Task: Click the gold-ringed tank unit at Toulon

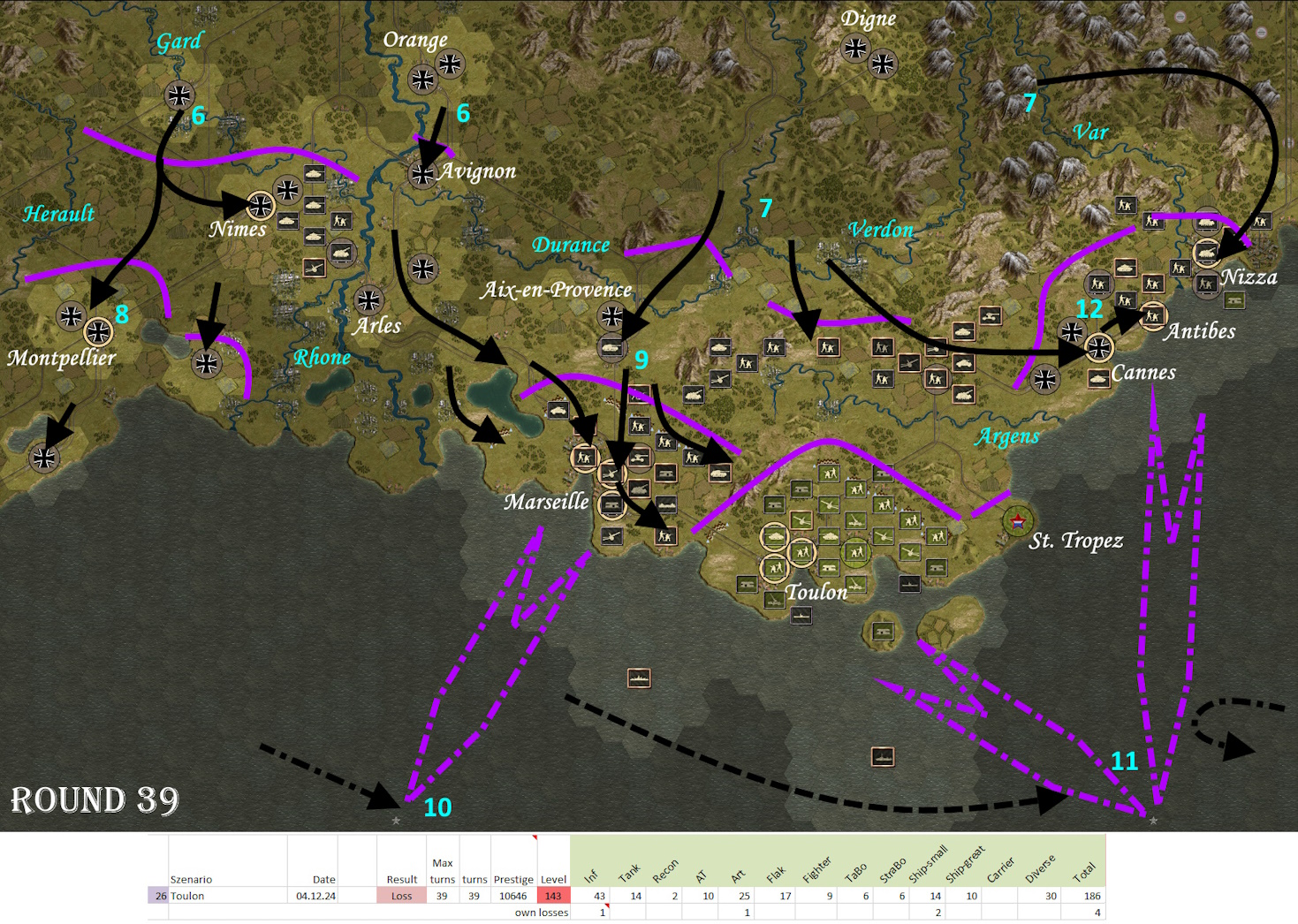Action: [x=775, y=535]
